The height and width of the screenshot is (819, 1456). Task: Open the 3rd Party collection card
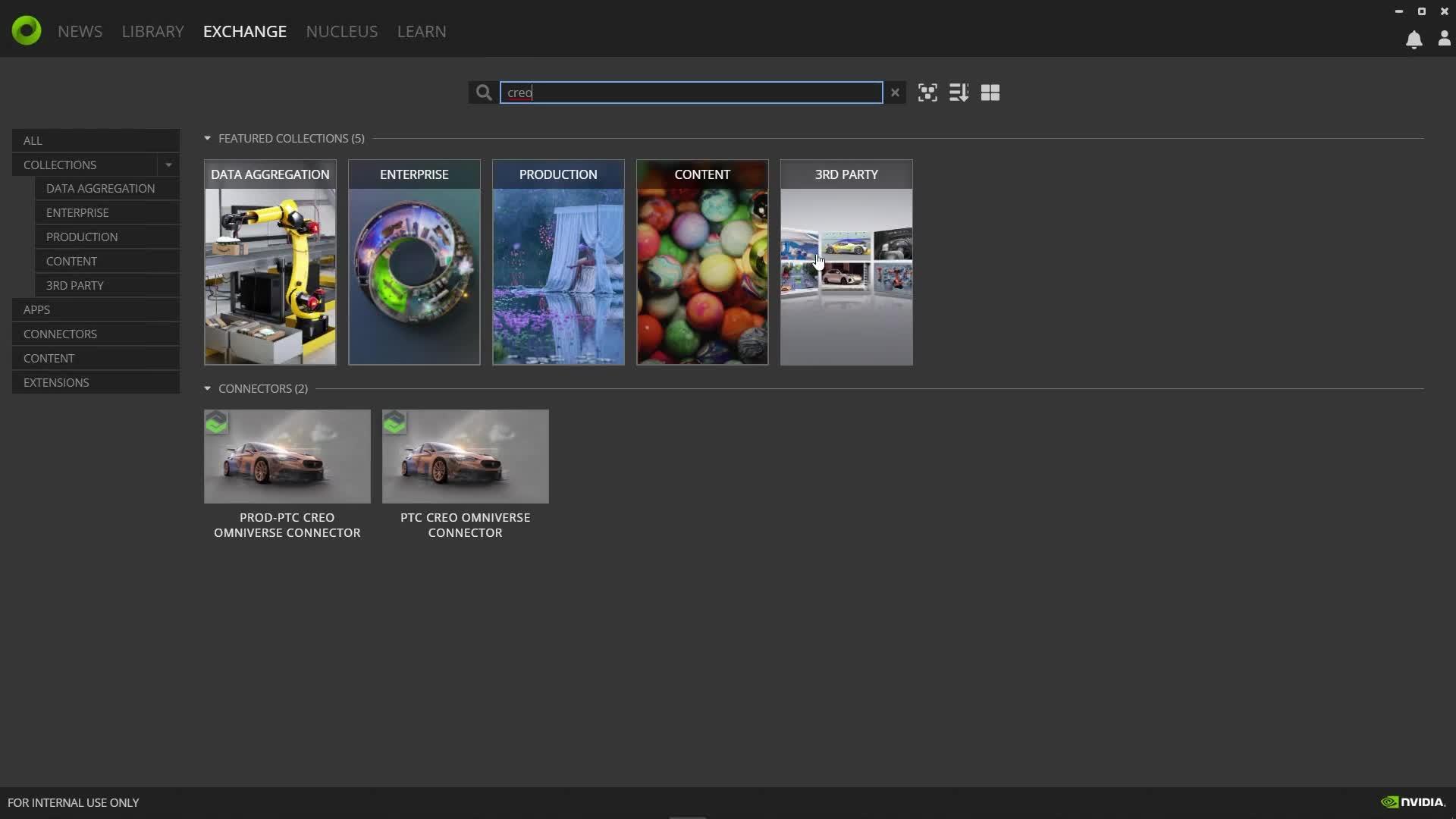pyautogui.click(x=846, y=262)
